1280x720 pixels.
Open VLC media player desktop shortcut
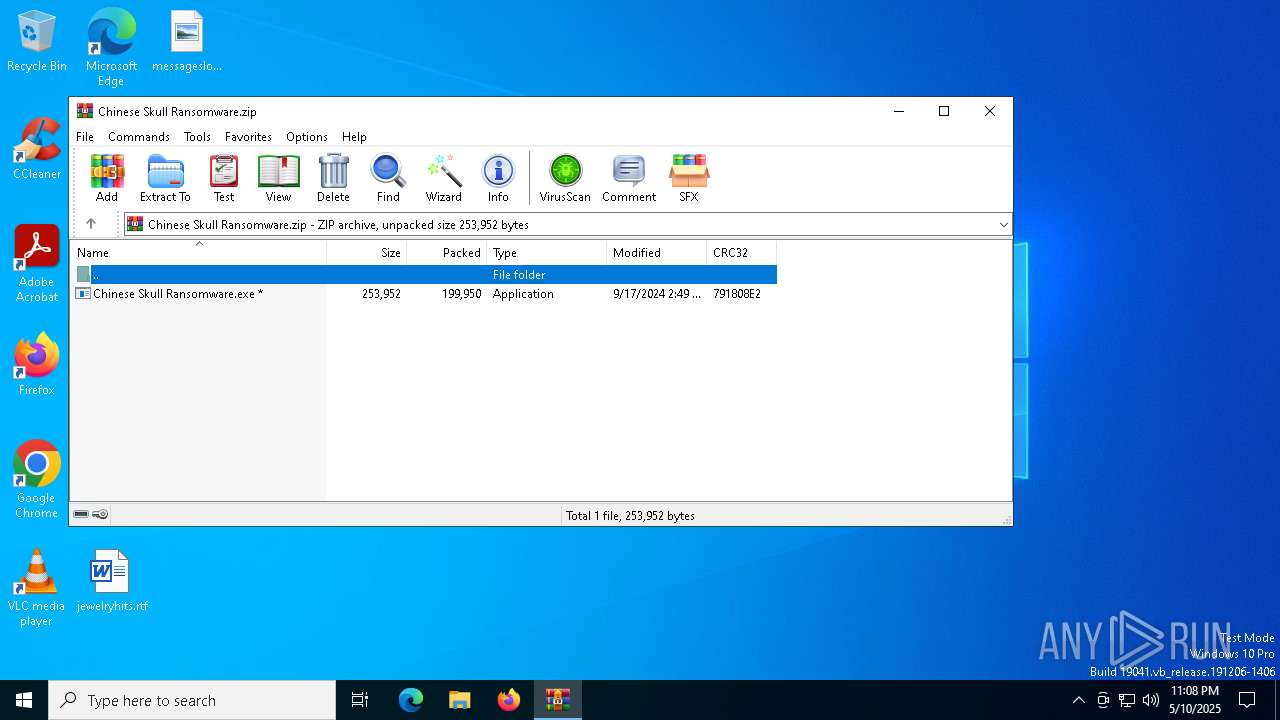coord(36,588)
